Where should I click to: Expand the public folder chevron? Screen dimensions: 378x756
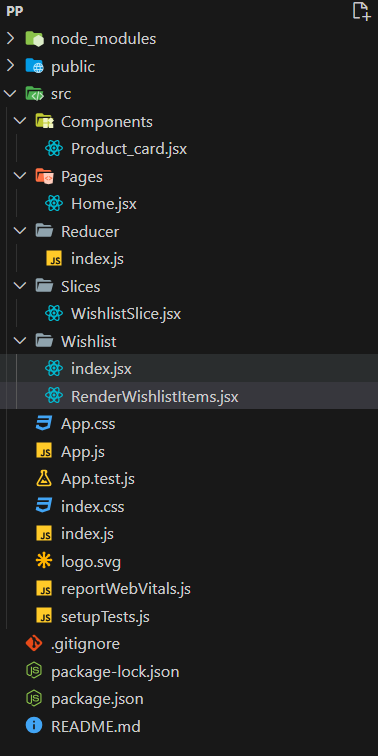pyautogui.click(x=10, y=66)
